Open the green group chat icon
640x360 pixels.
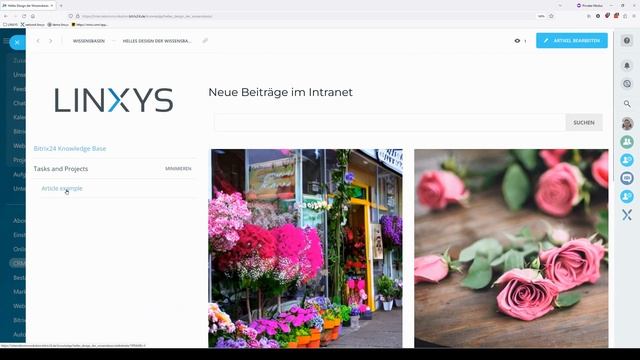click(x=627, y=142)
